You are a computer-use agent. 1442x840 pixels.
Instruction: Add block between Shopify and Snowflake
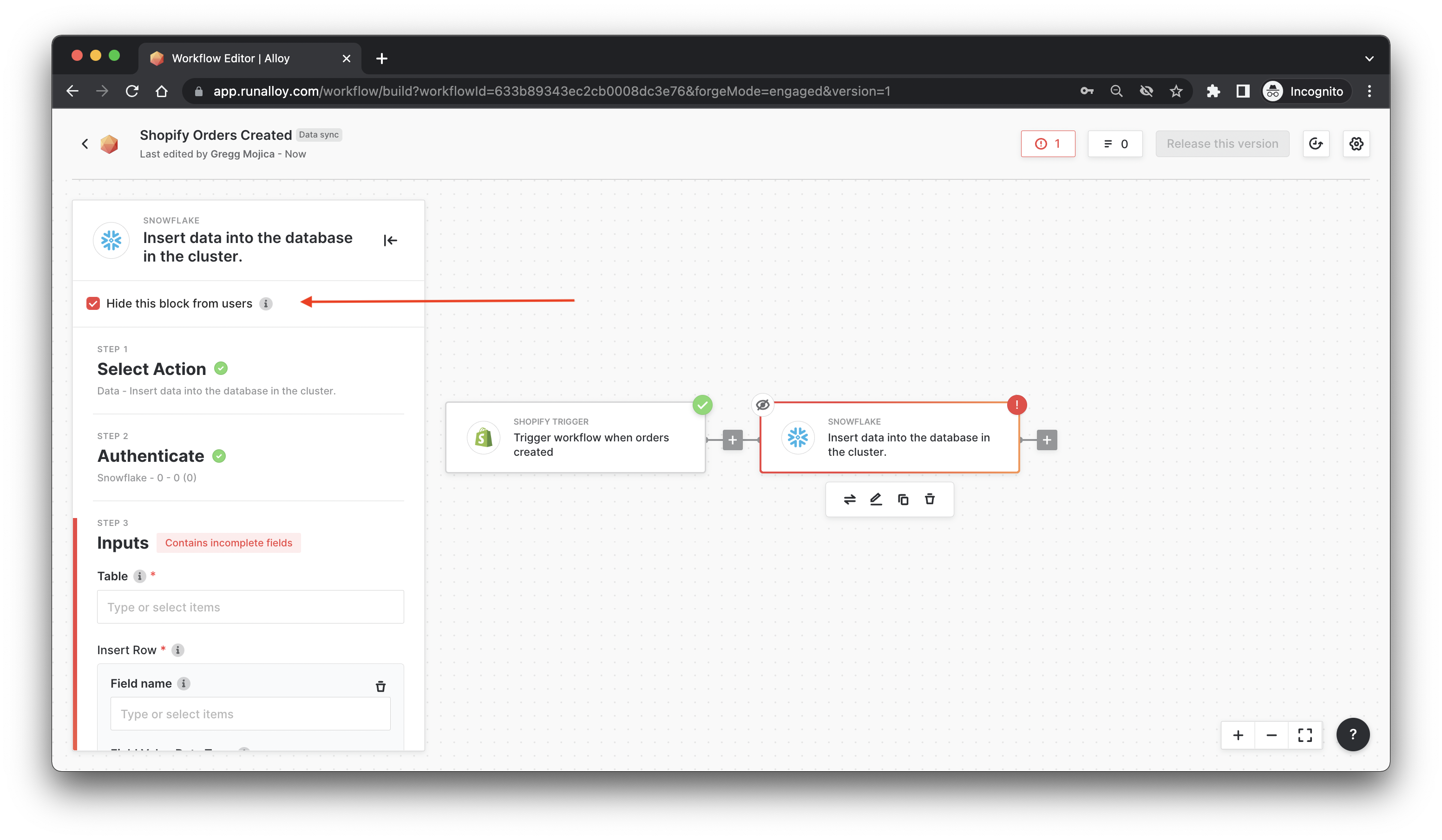pos(733,440)
